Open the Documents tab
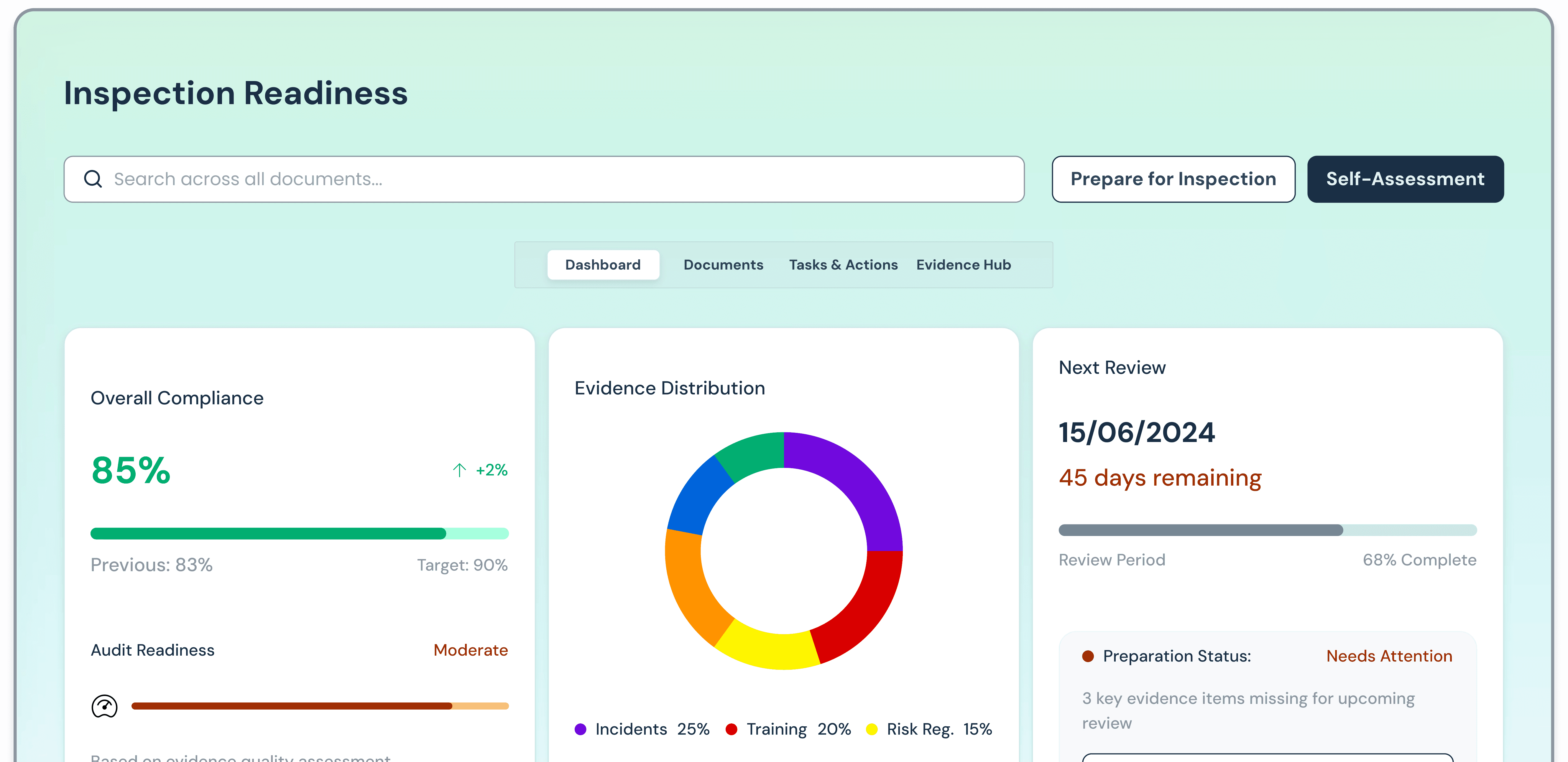 tap(723, 265)
